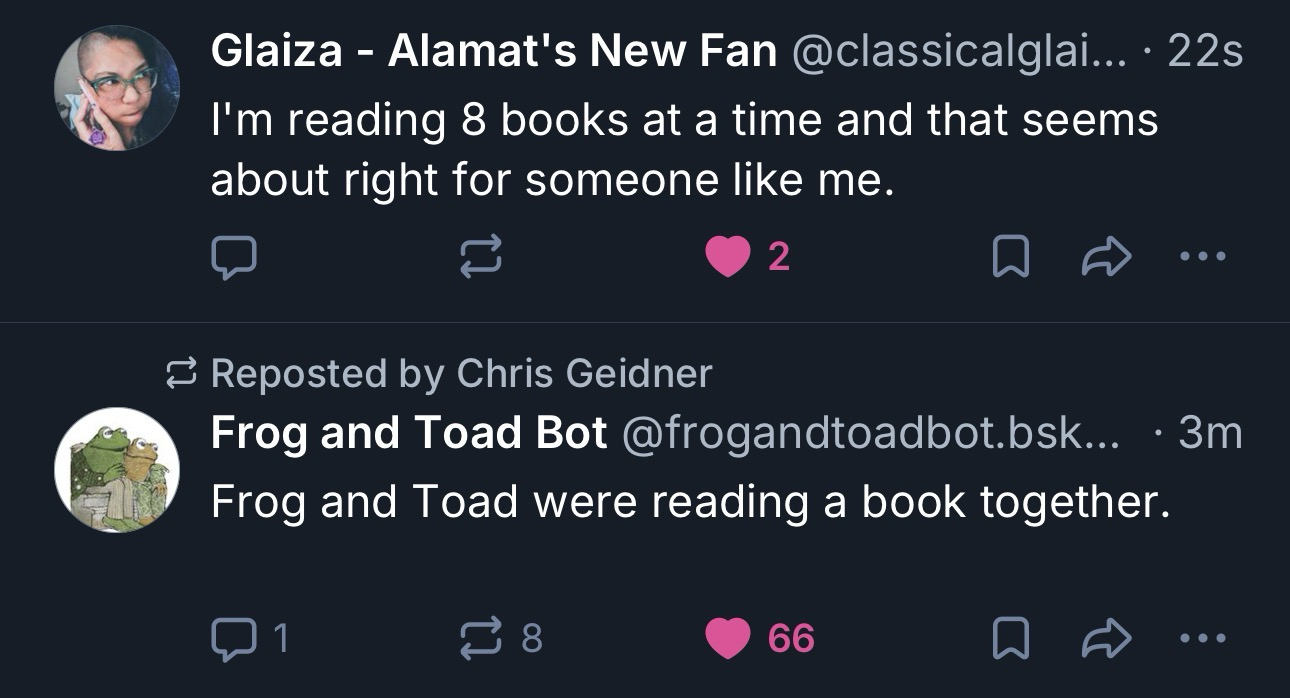Share Glaiza's post via arrow icon
Viewport: 1290px width, 698px height.
(x=1107, y=259)
